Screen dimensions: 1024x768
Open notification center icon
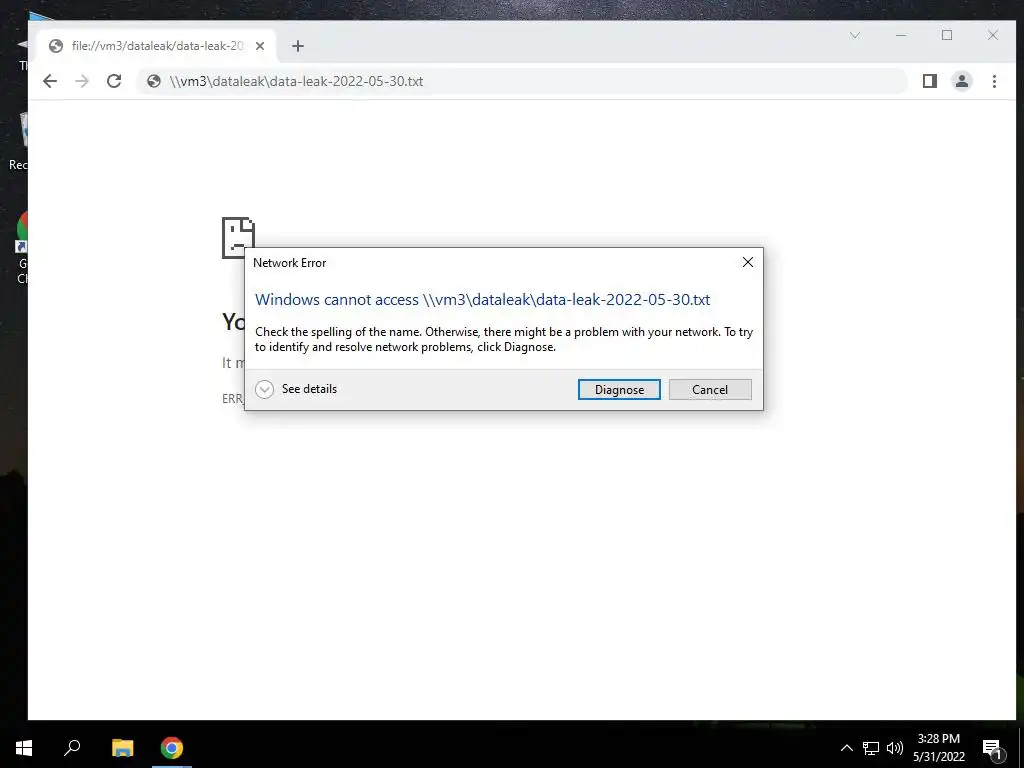point(992,748)
